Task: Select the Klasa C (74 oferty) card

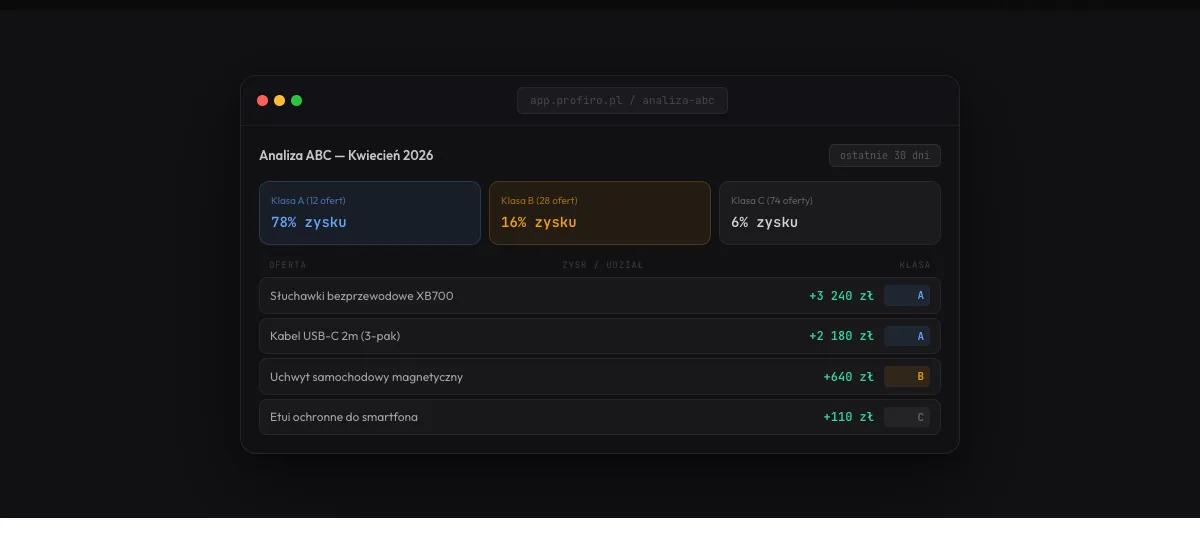Action: pyautogui.click(x=830, y=213)
